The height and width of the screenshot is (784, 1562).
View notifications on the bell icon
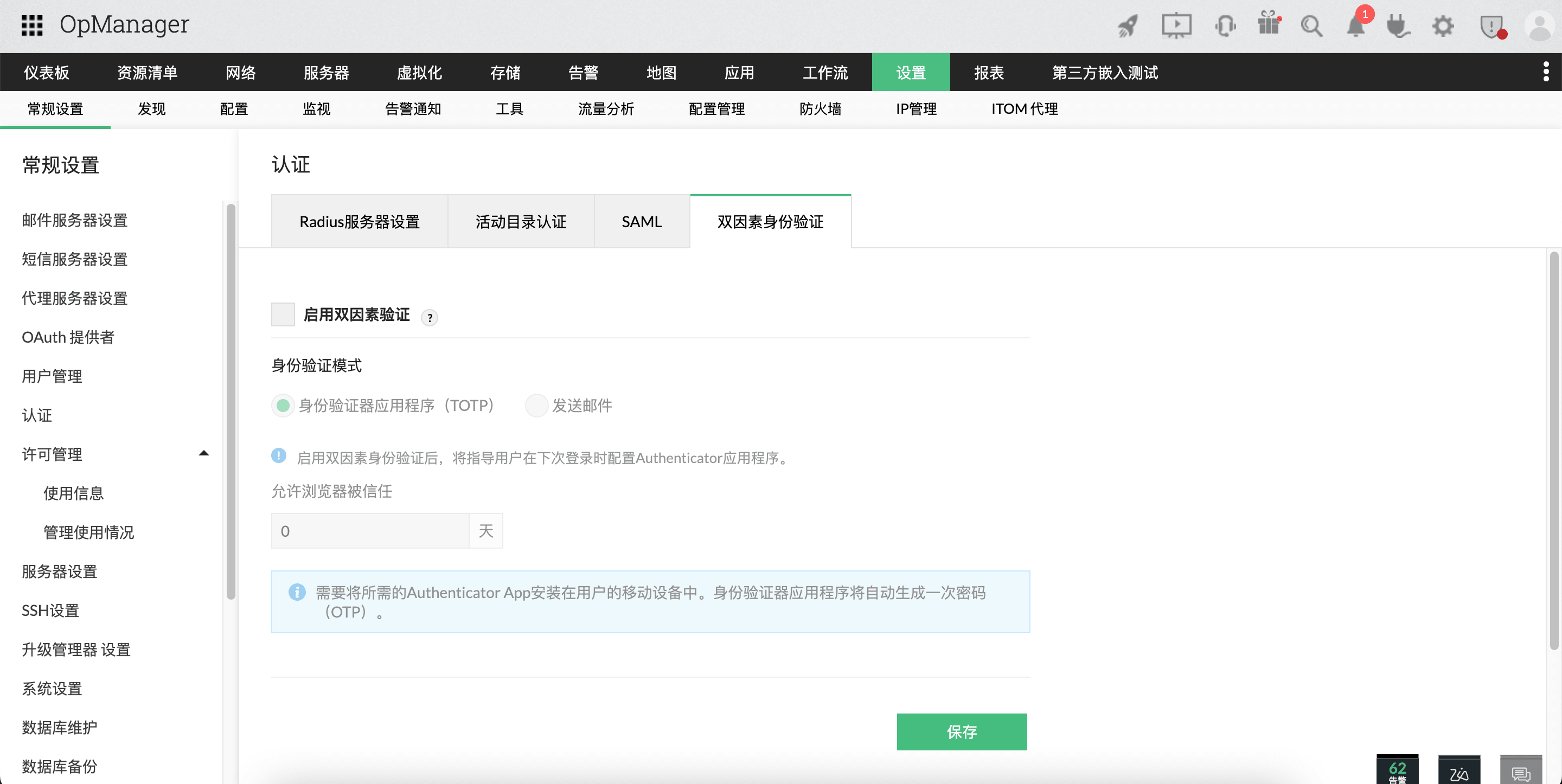tap(1355, 26)
